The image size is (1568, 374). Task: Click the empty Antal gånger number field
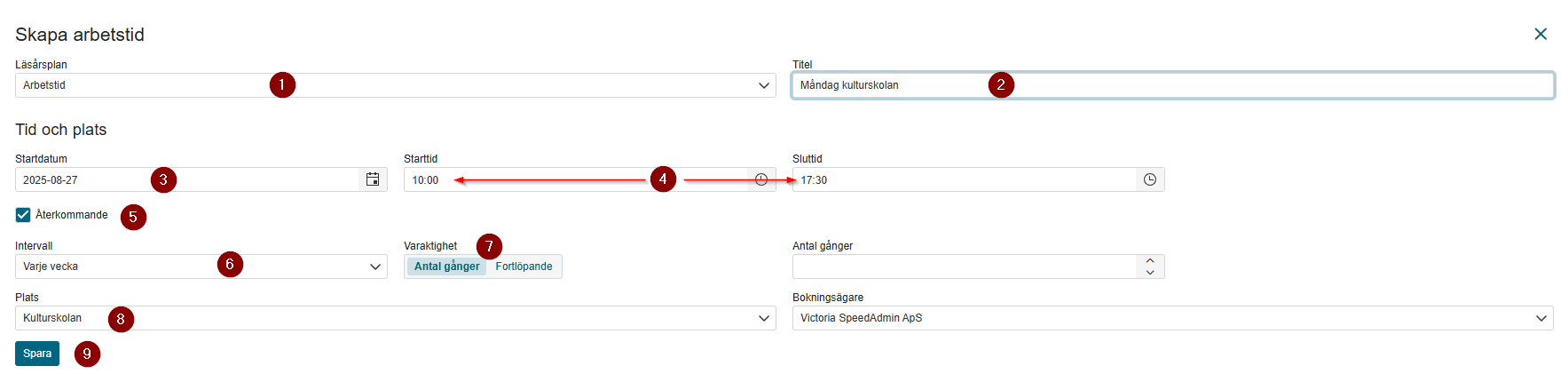tap(965, 267)
